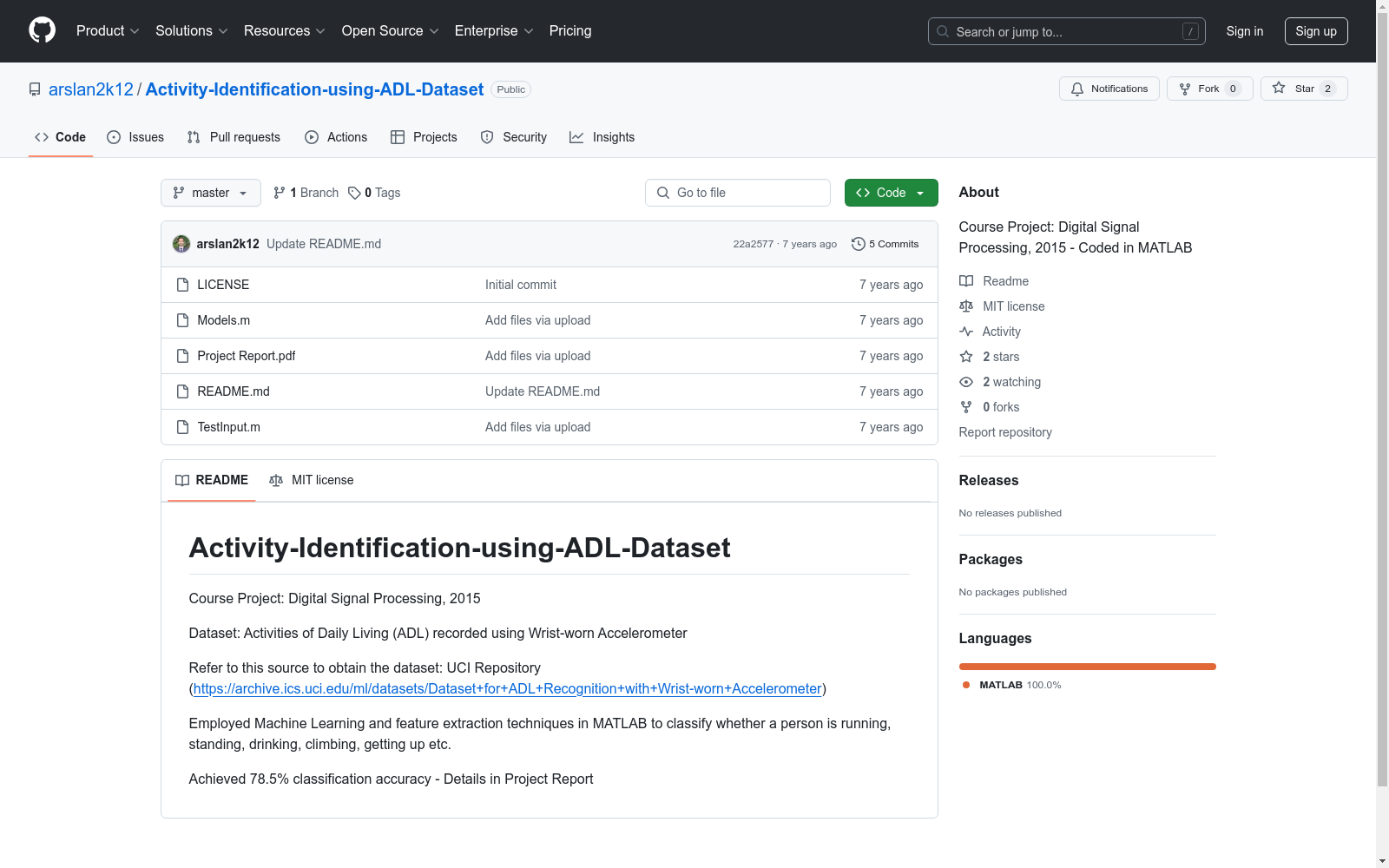Image resolution: width=1389 pixels, height=868 pixels.
Task: Open the Activity-Identification-using-ADL-Dataset repository link
Action: pos(314,89)
